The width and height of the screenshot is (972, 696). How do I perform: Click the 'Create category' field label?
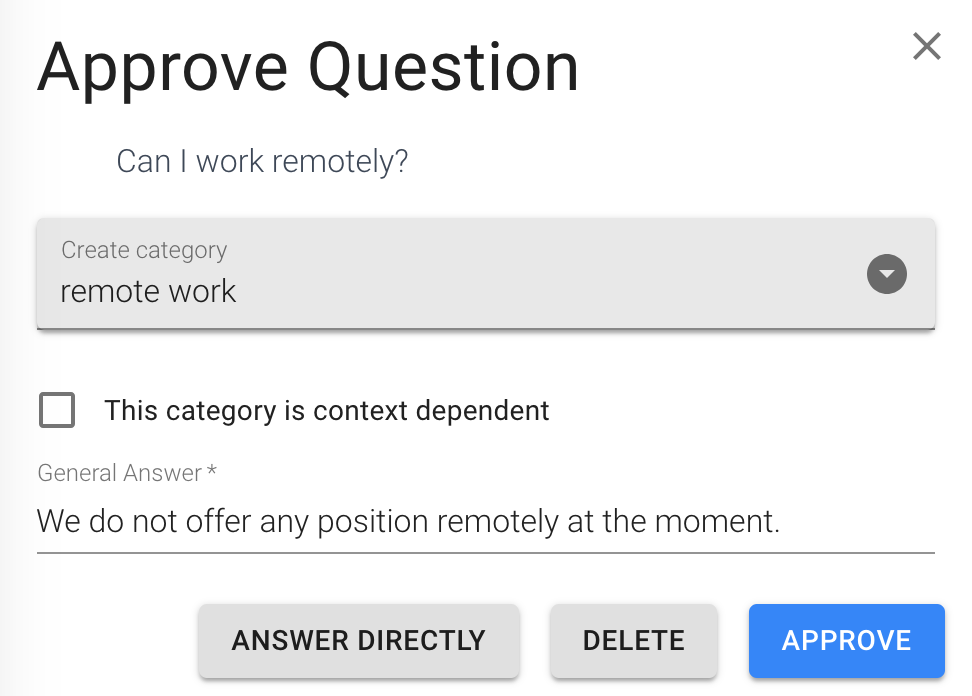pos(144,250)
